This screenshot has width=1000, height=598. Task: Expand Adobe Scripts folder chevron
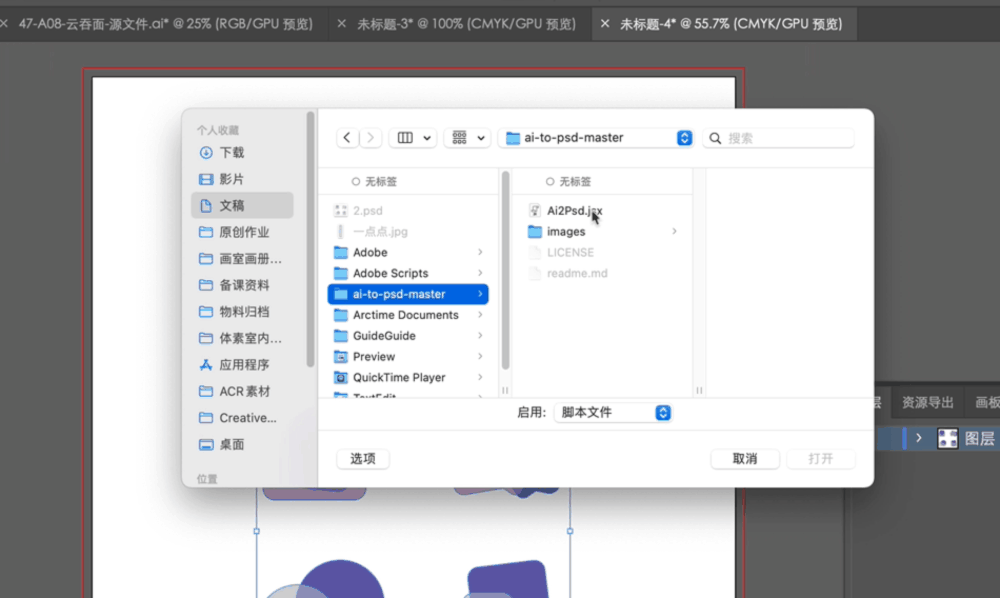pyautogui.click(x=480, y=273)
